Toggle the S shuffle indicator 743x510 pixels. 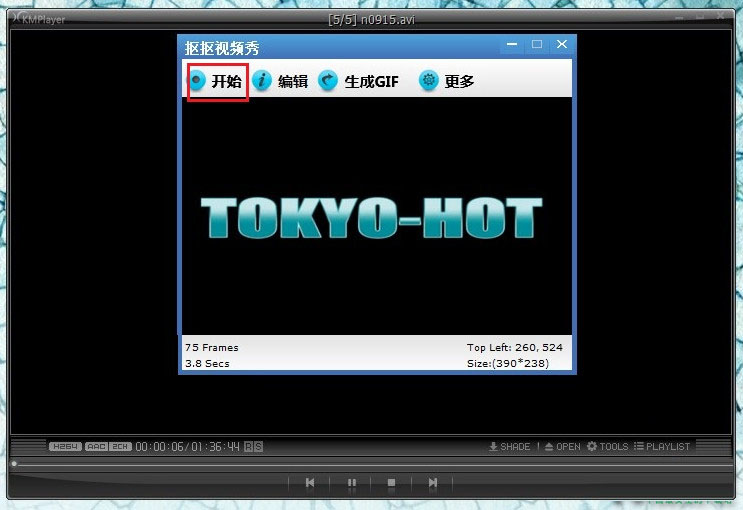click(258, 446)
